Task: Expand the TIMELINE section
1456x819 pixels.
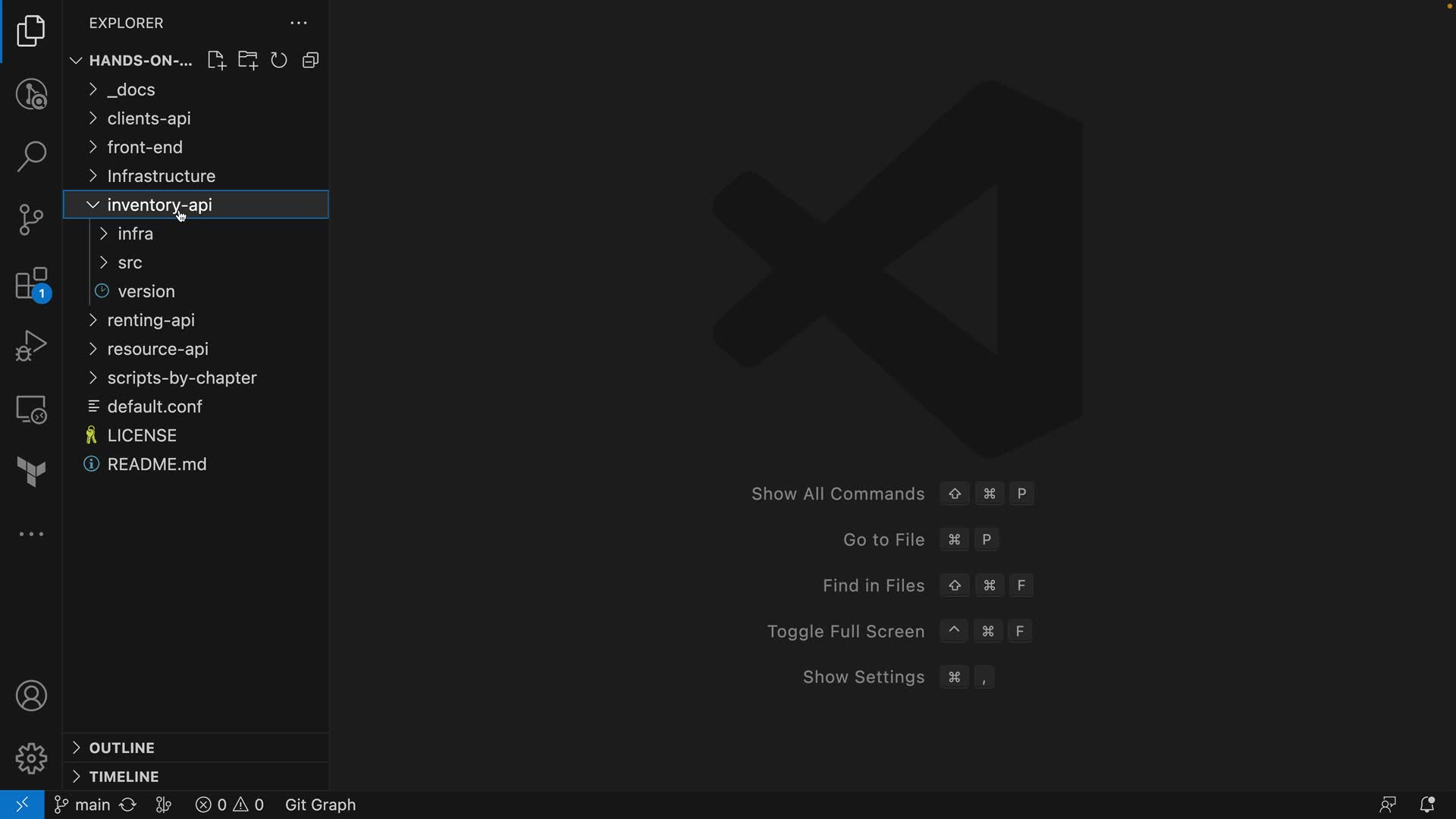Action: point(124,777)
